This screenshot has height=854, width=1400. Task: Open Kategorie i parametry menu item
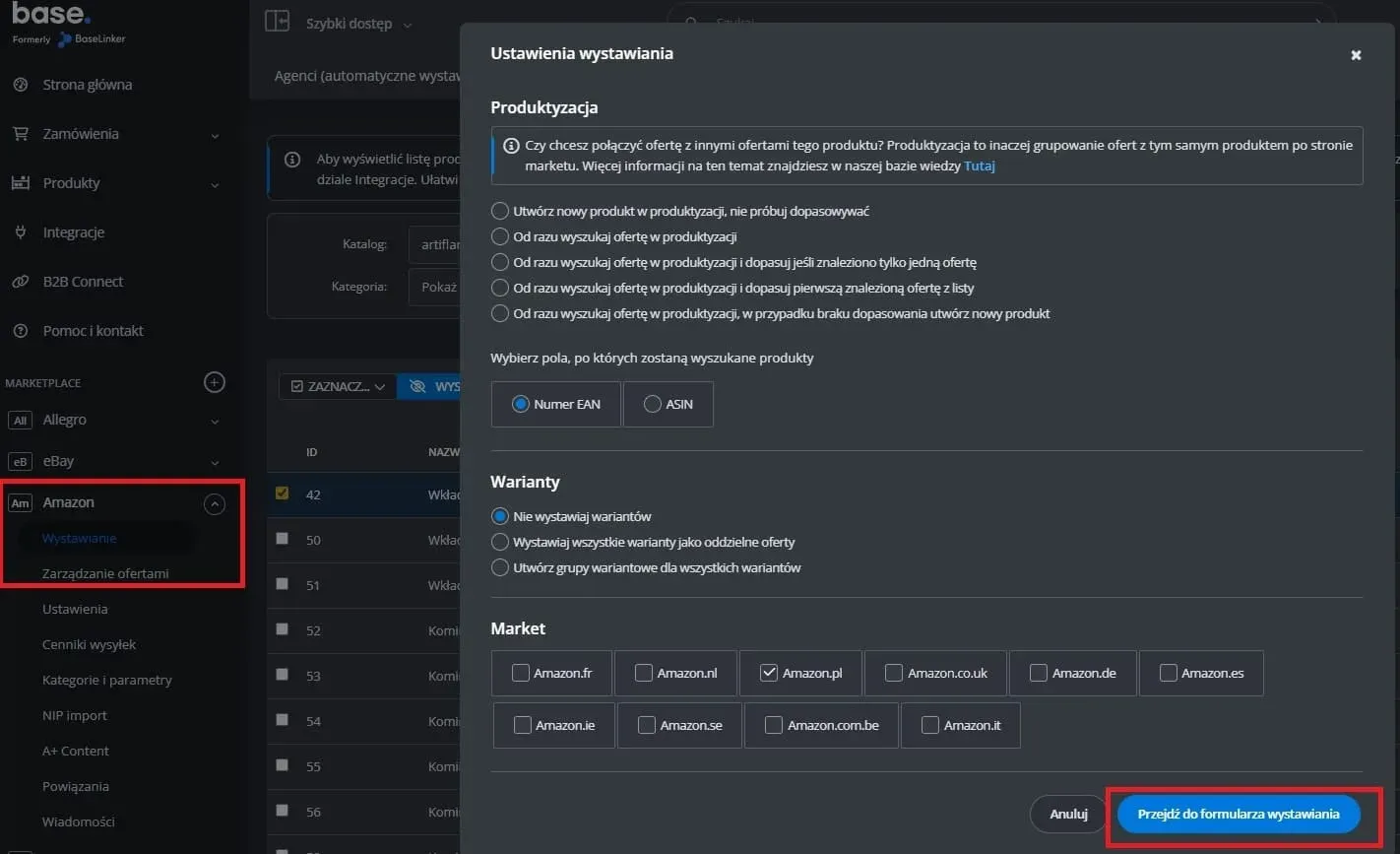pos(107,680)
